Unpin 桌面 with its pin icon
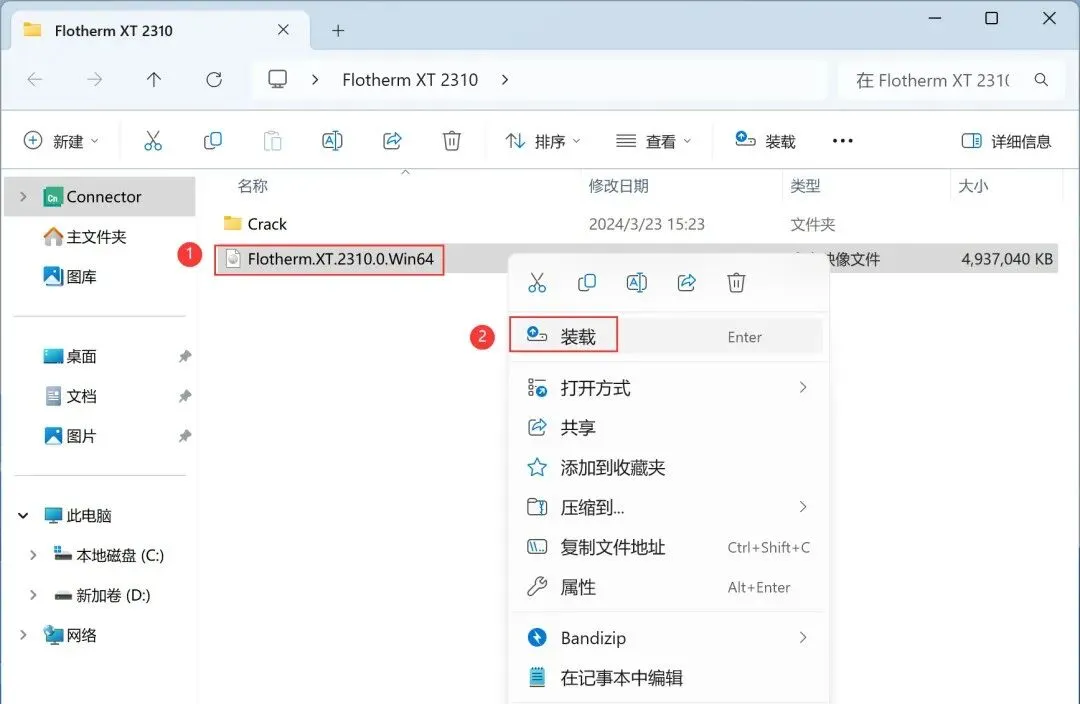1080x704 pixels. [185, 357]
